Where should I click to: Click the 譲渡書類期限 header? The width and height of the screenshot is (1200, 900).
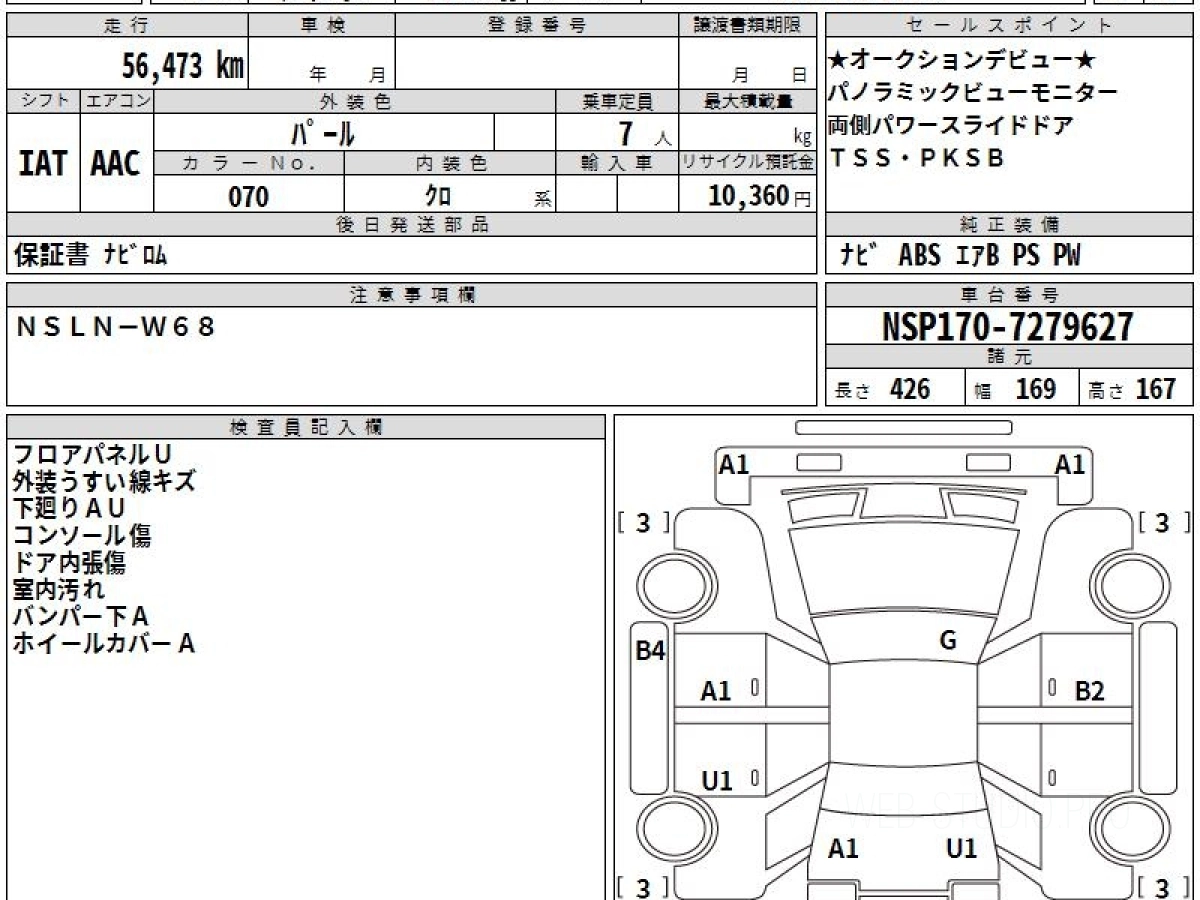749,26
